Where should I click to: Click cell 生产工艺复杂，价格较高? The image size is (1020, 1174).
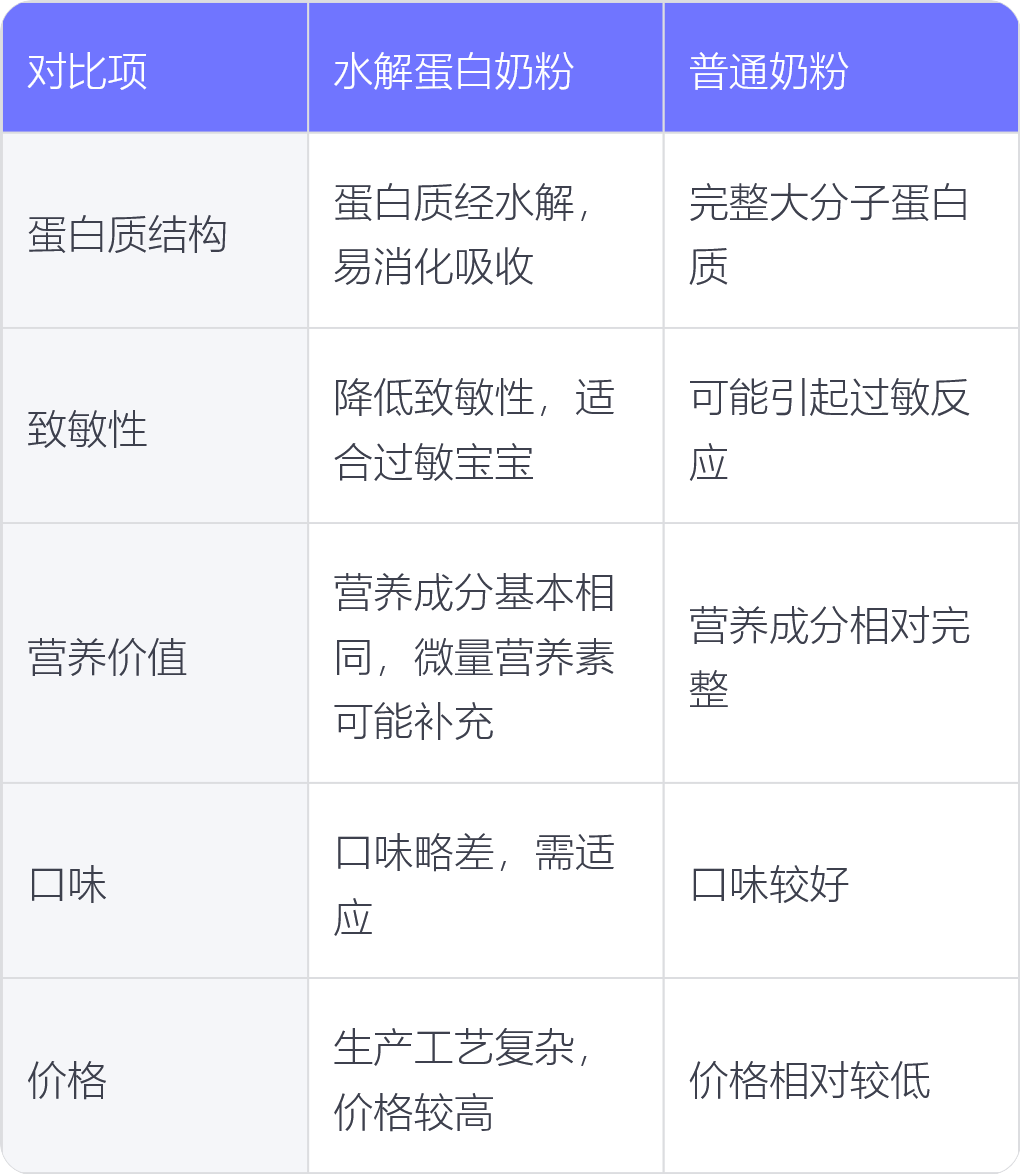464,1080
